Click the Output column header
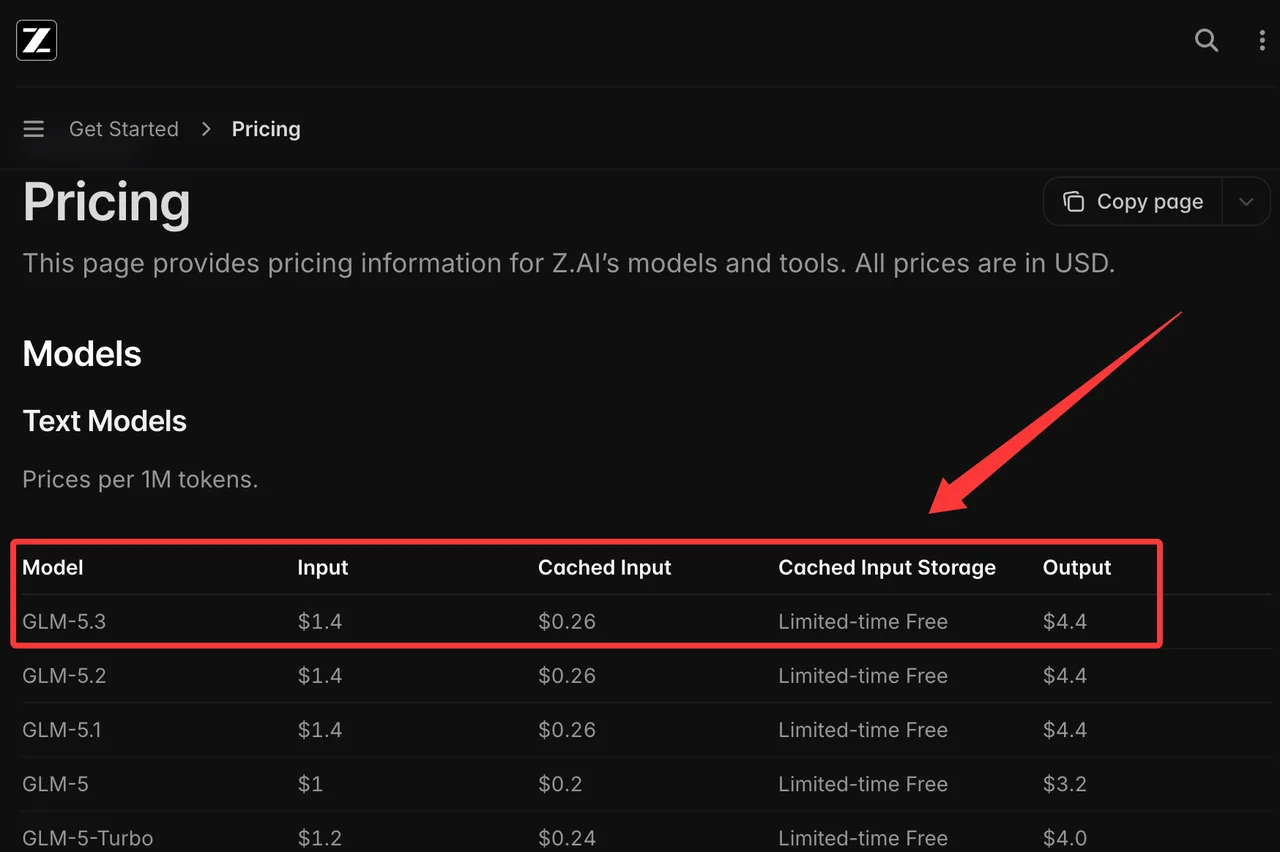Screen dimensions: 1280x852 (1077, 568)
